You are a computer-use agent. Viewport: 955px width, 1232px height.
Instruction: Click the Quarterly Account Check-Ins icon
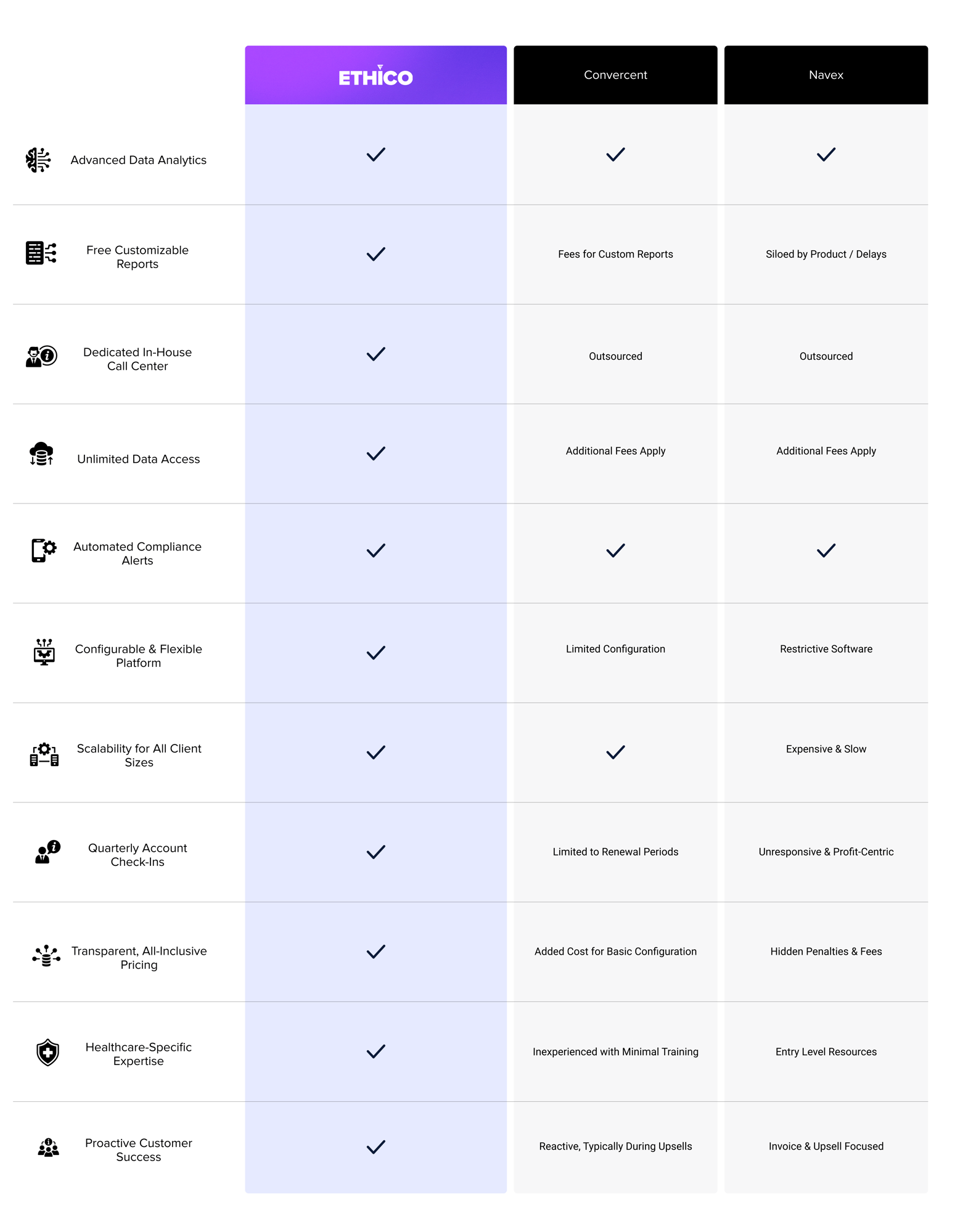[47, 852]
